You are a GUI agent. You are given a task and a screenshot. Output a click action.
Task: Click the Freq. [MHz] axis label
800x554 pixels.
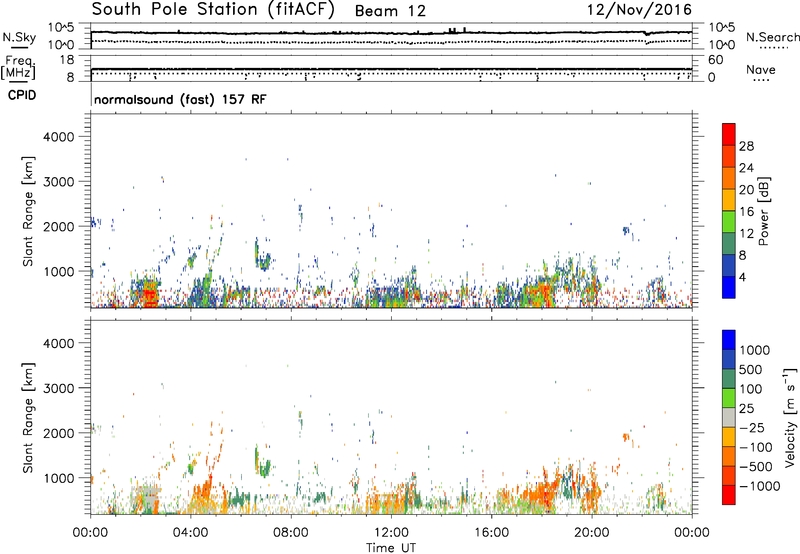[18, 67]
